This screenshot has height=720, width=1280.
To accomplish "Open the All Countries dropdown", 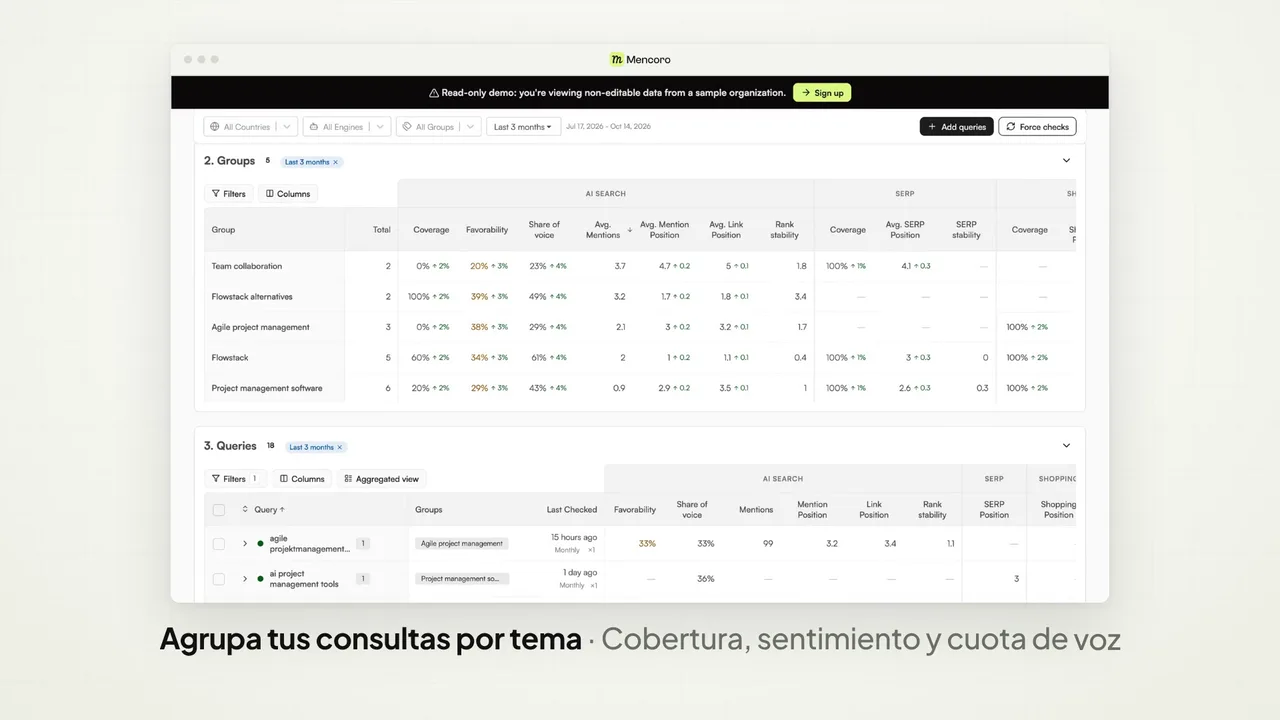I will click(251, 127).
